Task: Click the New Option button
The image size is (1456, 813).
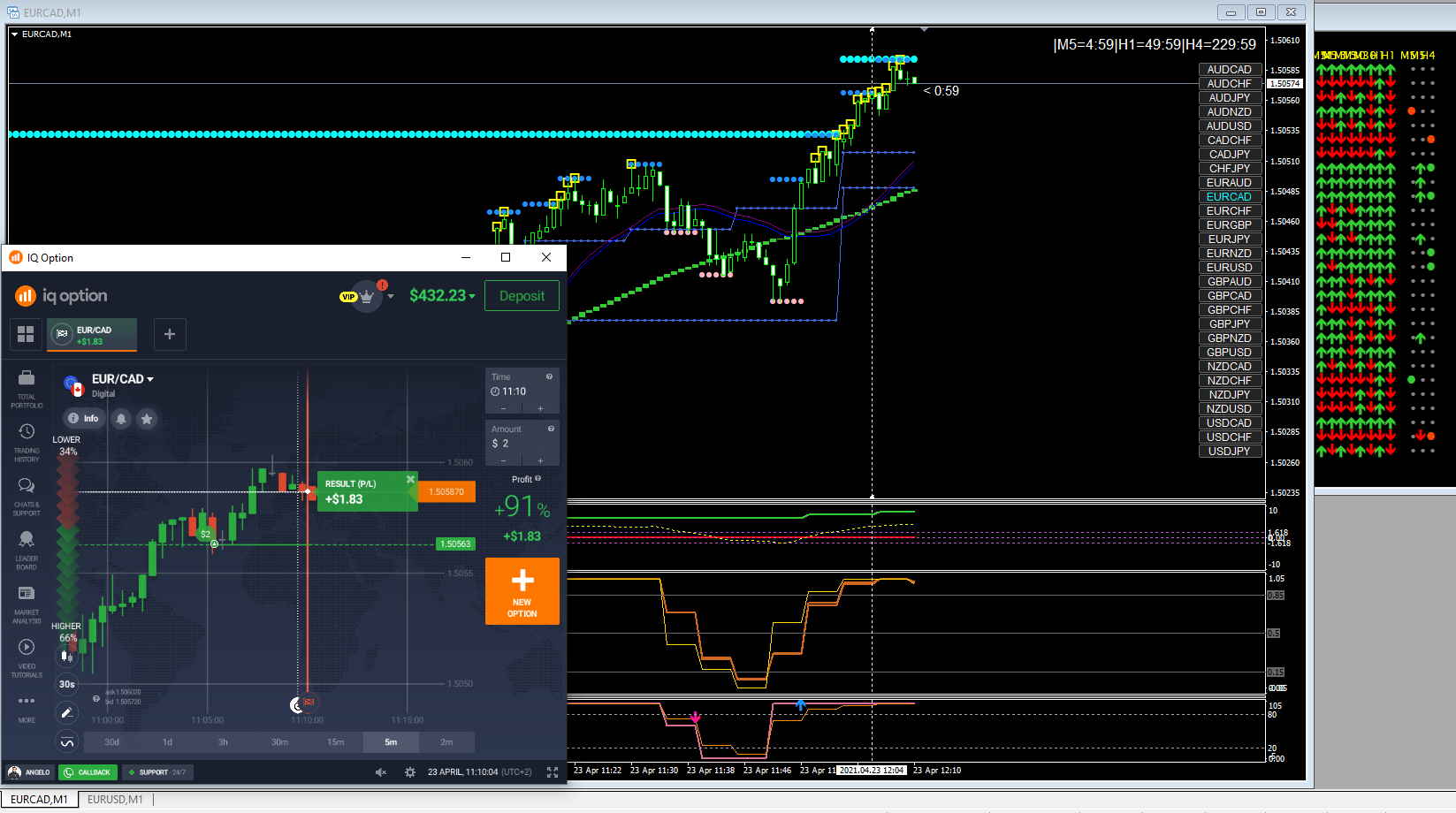Action: tap(522, 591)
